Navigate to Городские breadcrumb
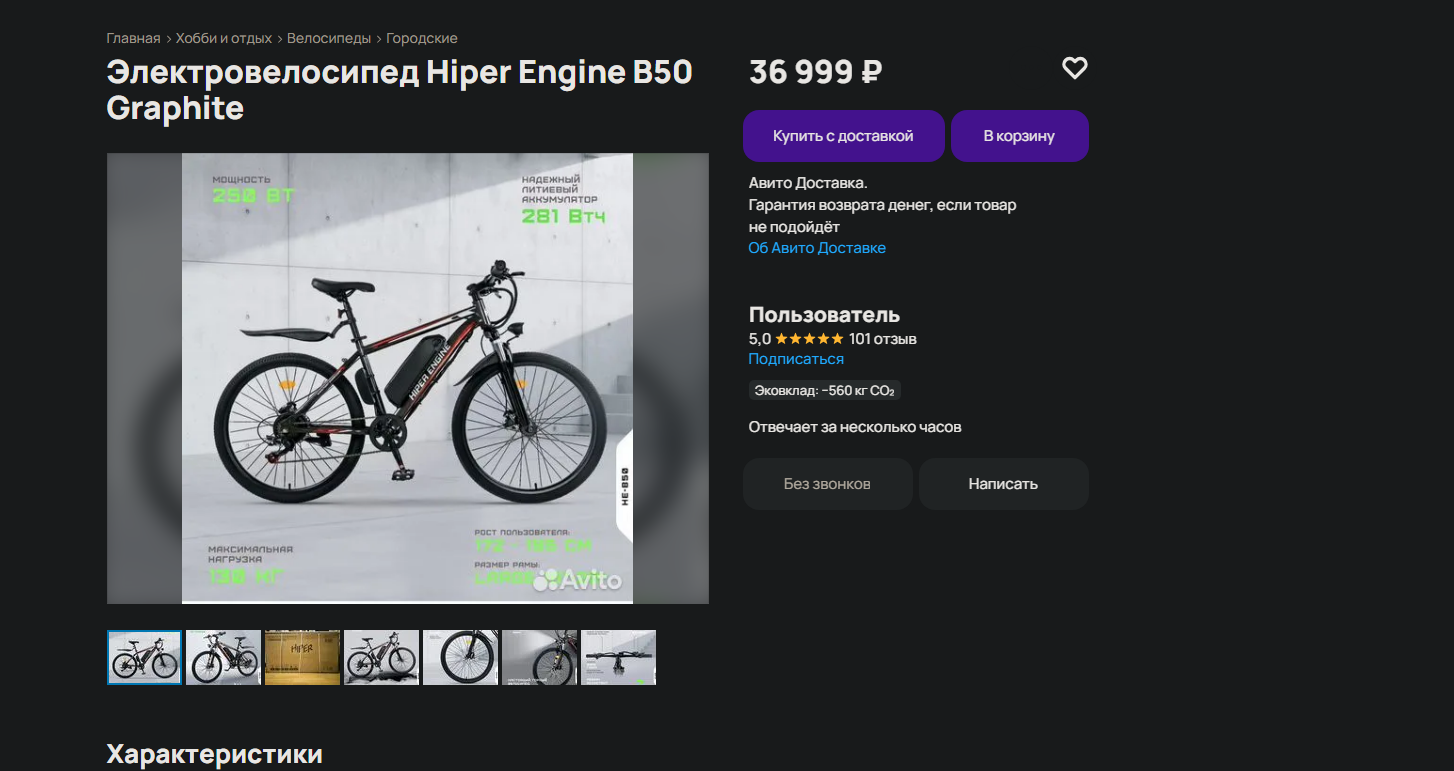This screenshot has width=1454, height=771. [x=422, y=38]
